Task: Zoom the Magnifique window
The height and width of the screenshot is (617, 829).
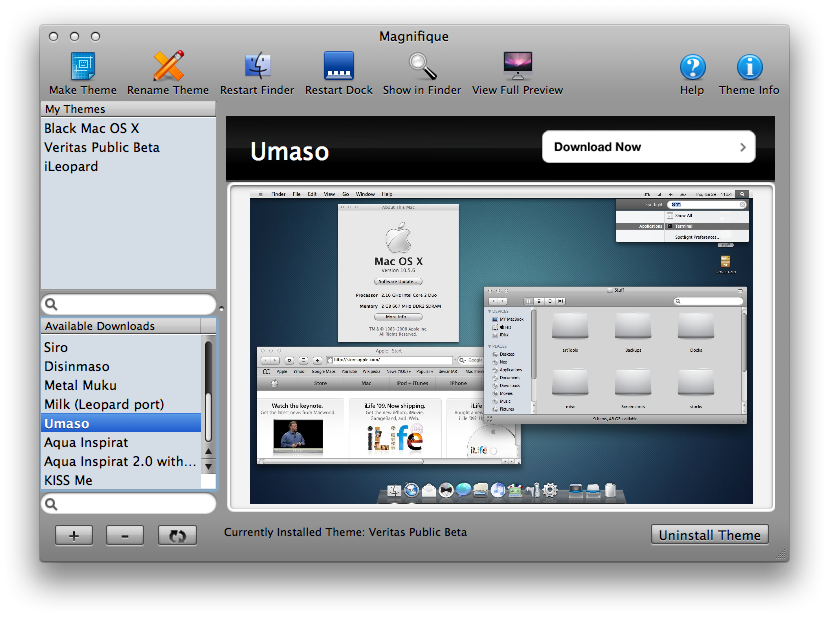Action: [x=95, y=36]
